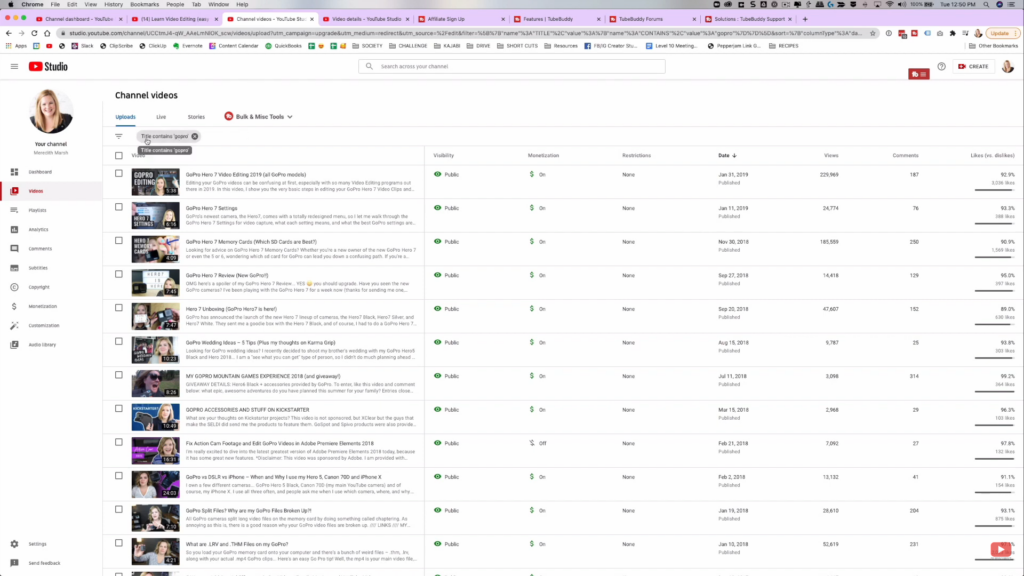Toggle the select-all videos checkbox

tap(119, 155)
